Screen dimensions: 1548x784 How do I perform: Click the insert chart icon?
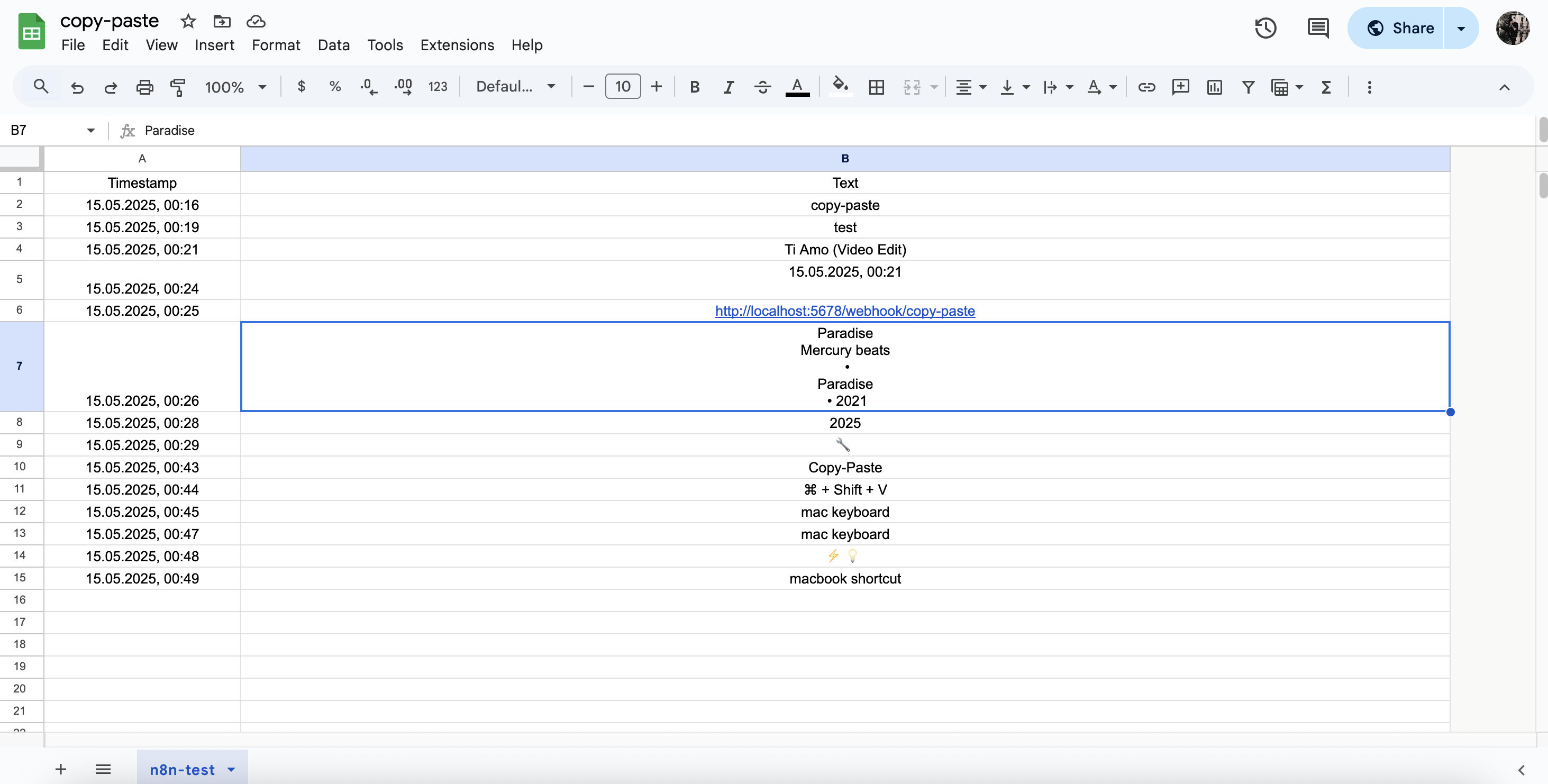[1214, 87]
